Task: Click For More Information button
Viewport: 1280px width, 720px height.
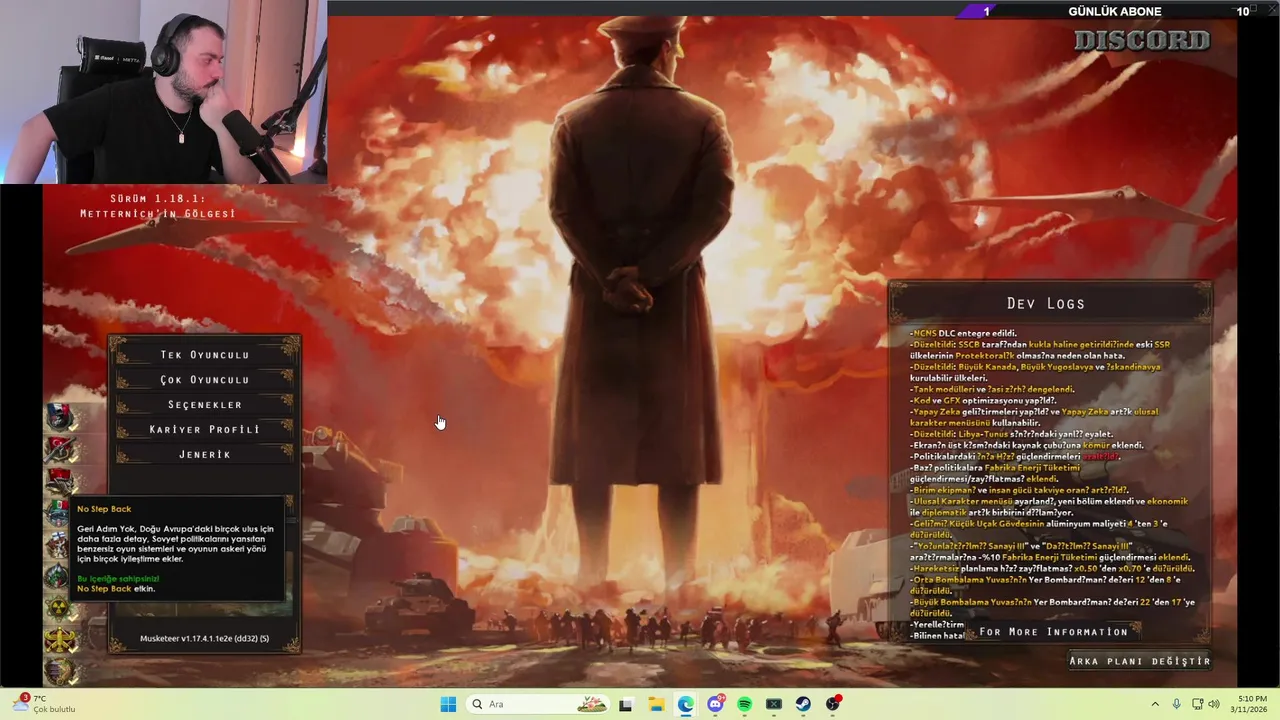Action: tap(1054, 632)
